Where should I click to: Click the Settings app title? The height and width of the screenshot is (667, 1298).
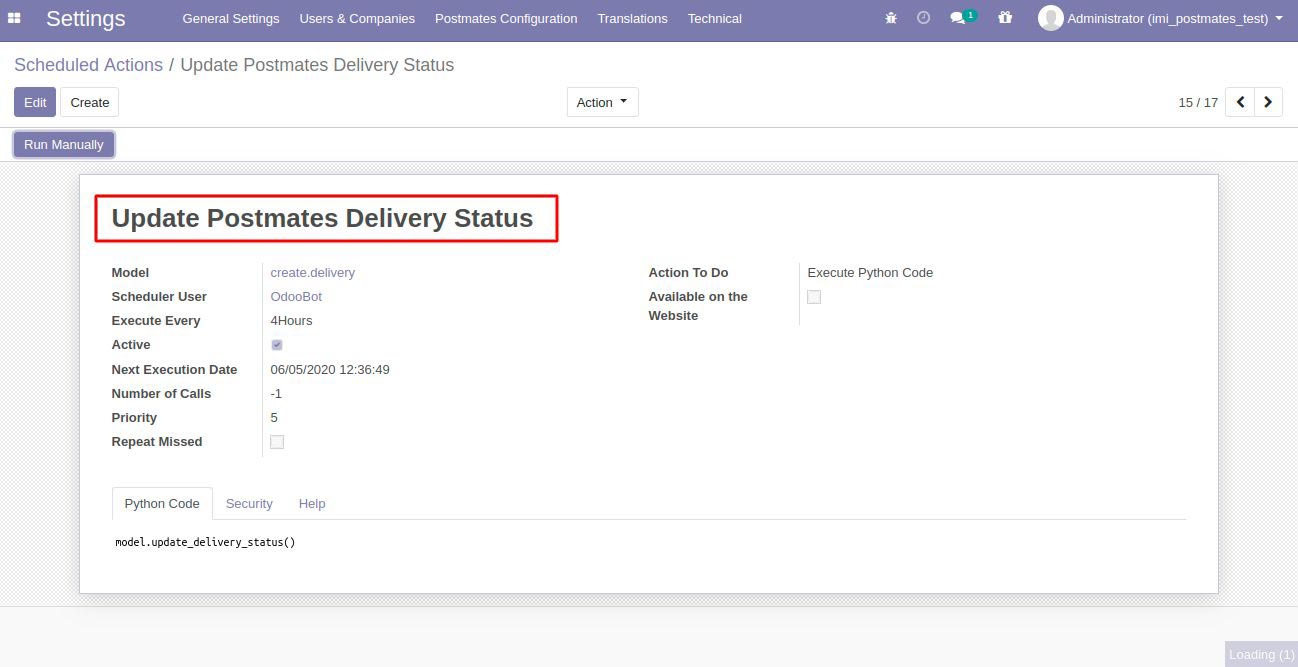pyautogui.click(x=86, y=18)
